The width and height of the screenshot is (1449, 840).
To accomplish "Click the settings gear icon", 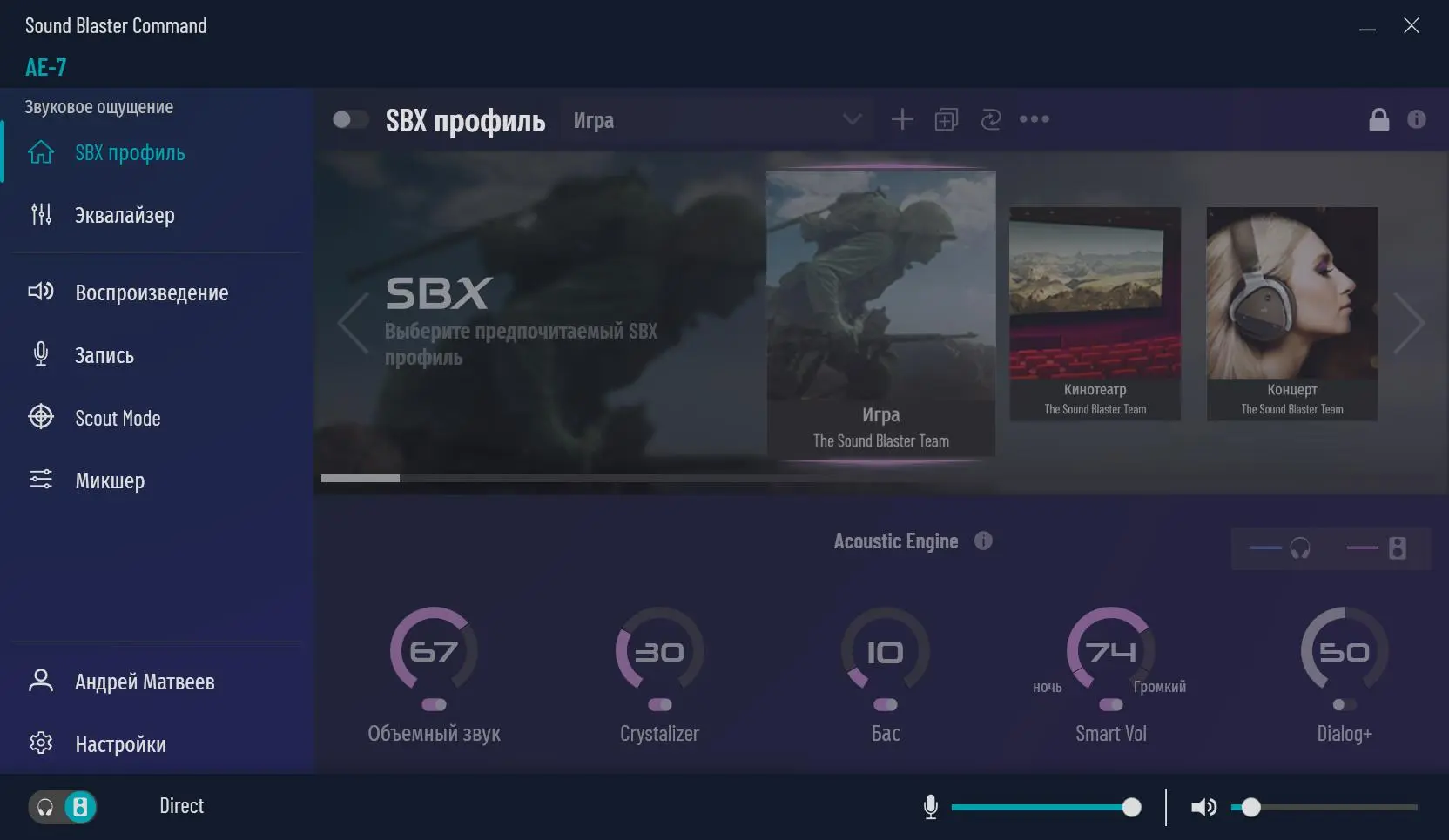I will [41, 743].
